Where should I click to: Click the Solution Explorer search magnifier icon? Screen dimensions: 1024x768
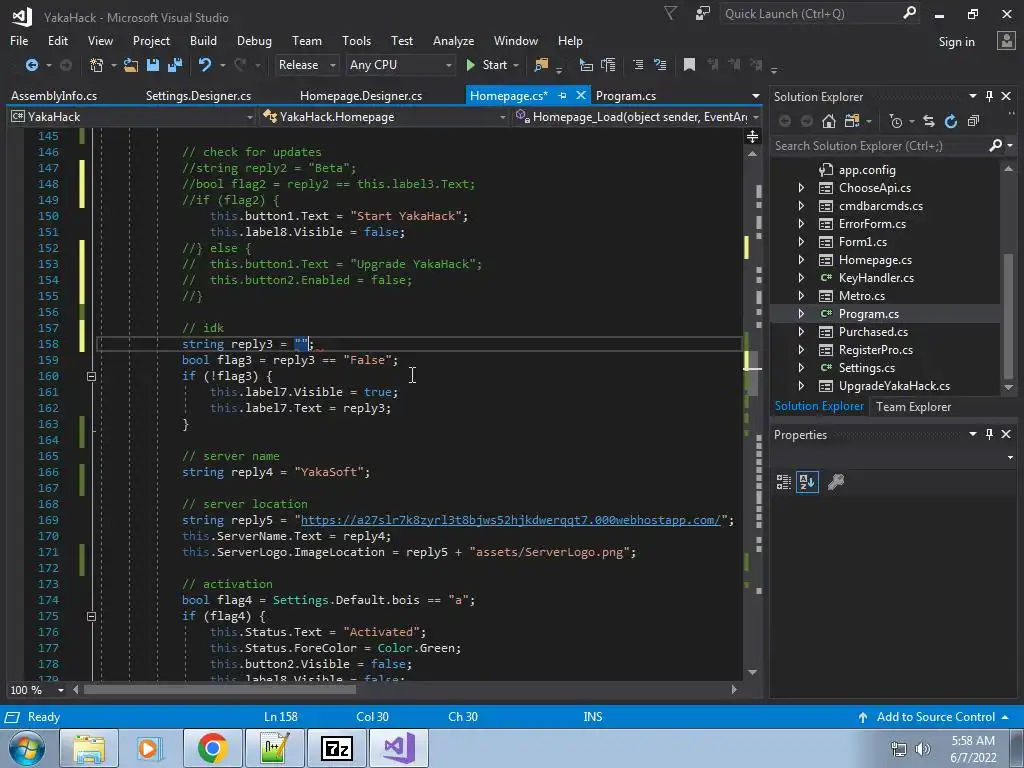[x=995, y=145]
